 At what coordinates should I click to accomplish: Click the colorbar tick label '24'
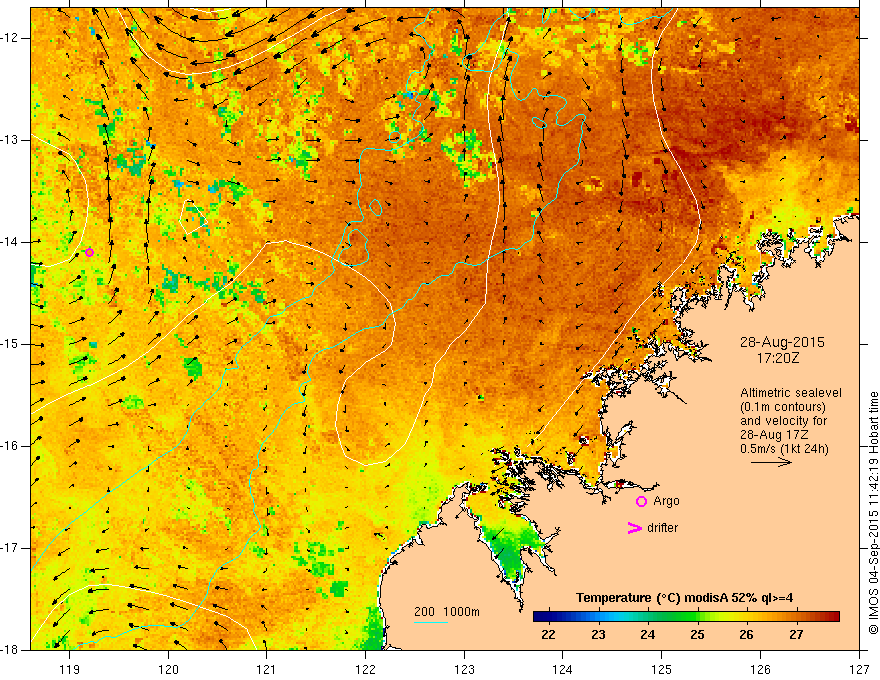[648, 635]
